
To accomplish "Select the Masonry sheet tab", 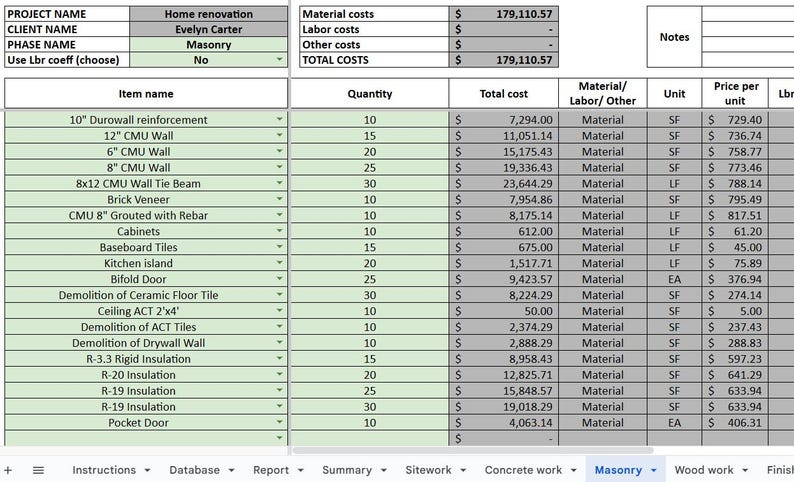I will [x=618, y=470].
